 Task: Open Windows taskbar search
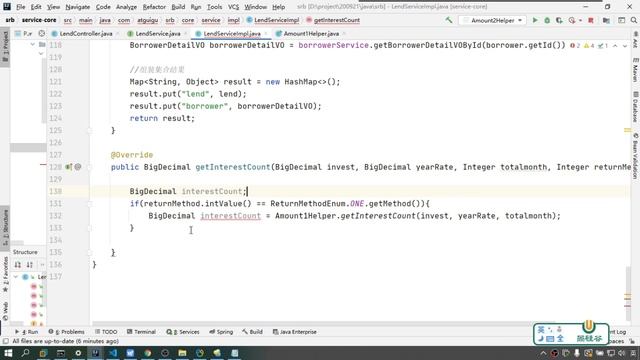25,353
